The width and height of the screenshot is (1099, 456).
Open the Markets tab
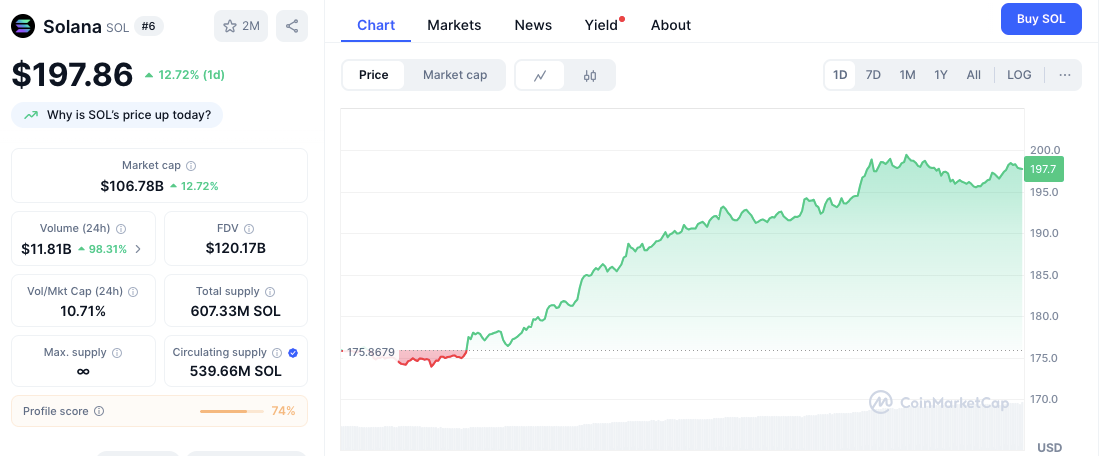click(454, 25)
